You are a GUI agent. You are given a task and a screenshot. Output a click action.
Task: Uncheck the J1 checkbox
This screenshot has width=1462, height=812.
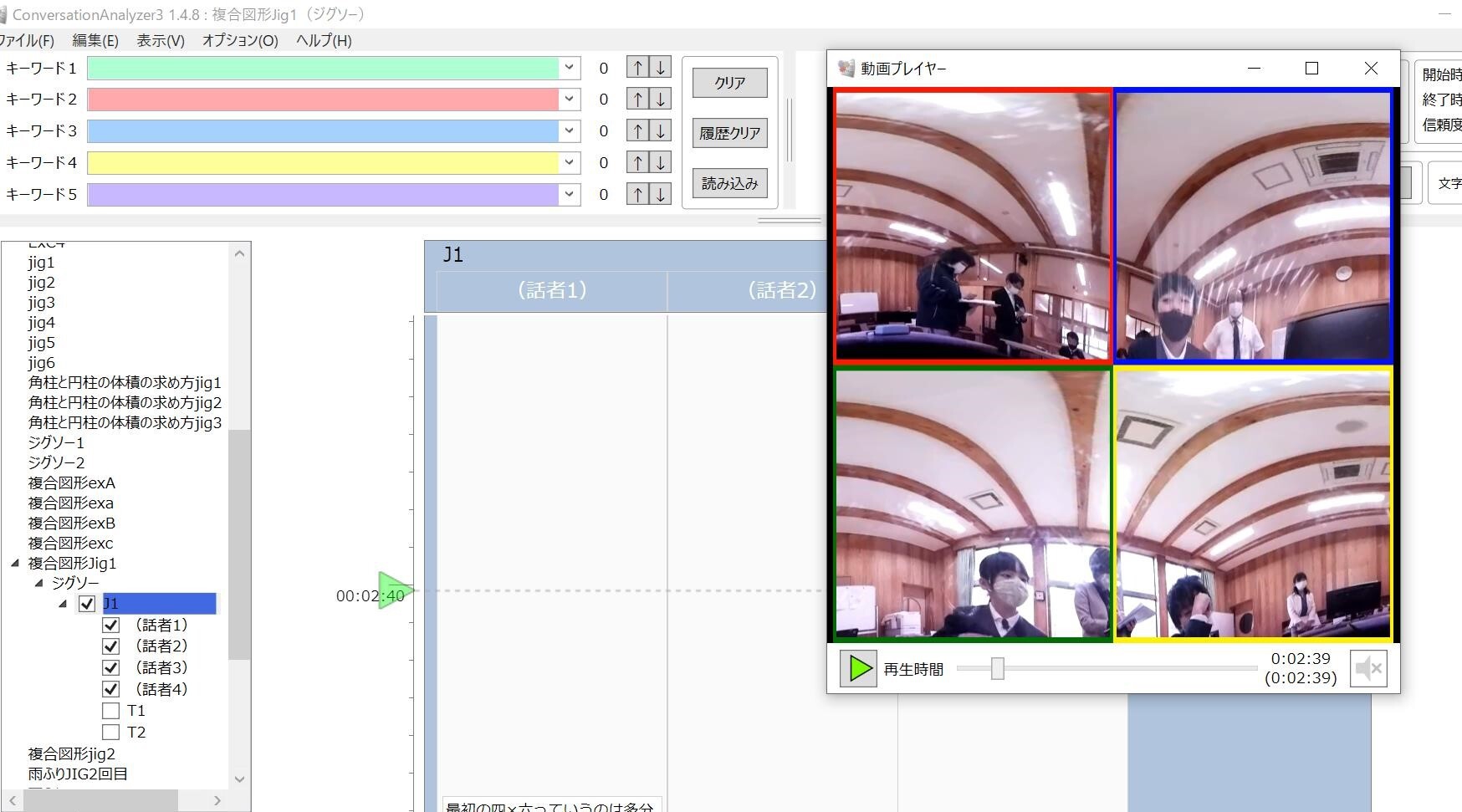coord(87,603)
